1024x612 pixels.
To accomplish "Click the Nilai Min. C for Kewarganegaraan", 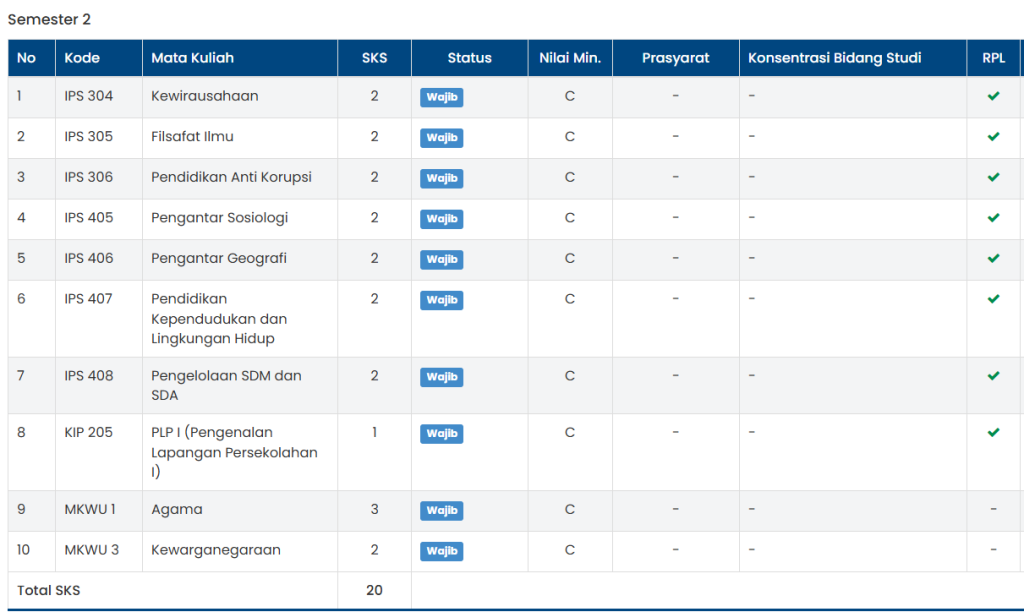I will [569, 550].
